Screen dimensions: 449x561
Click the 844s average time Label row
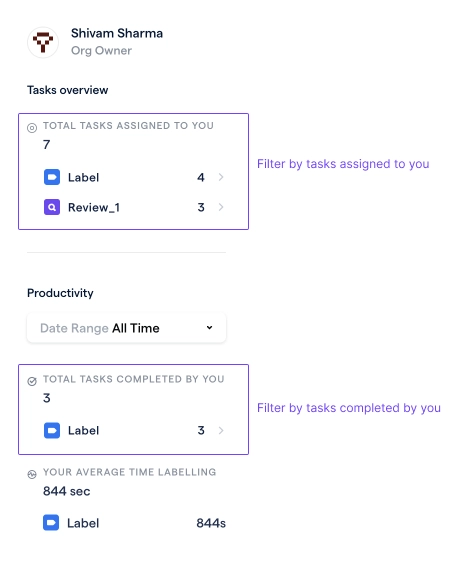pyautogui.click(x=134, y=523)
